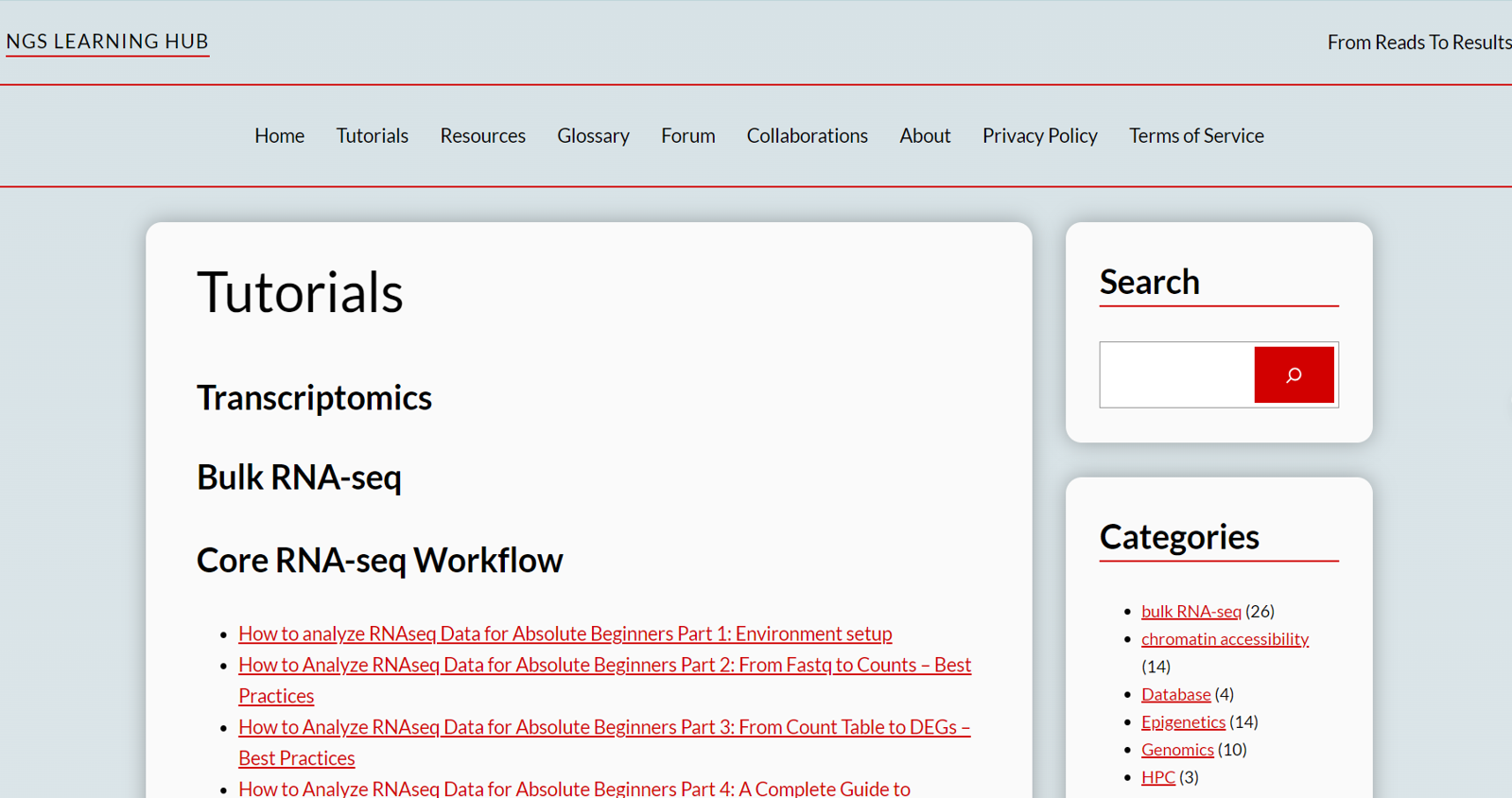The image size is (1512, 798).
Task: View the Terms of Service page
Action: click(x=1195, y=136)
